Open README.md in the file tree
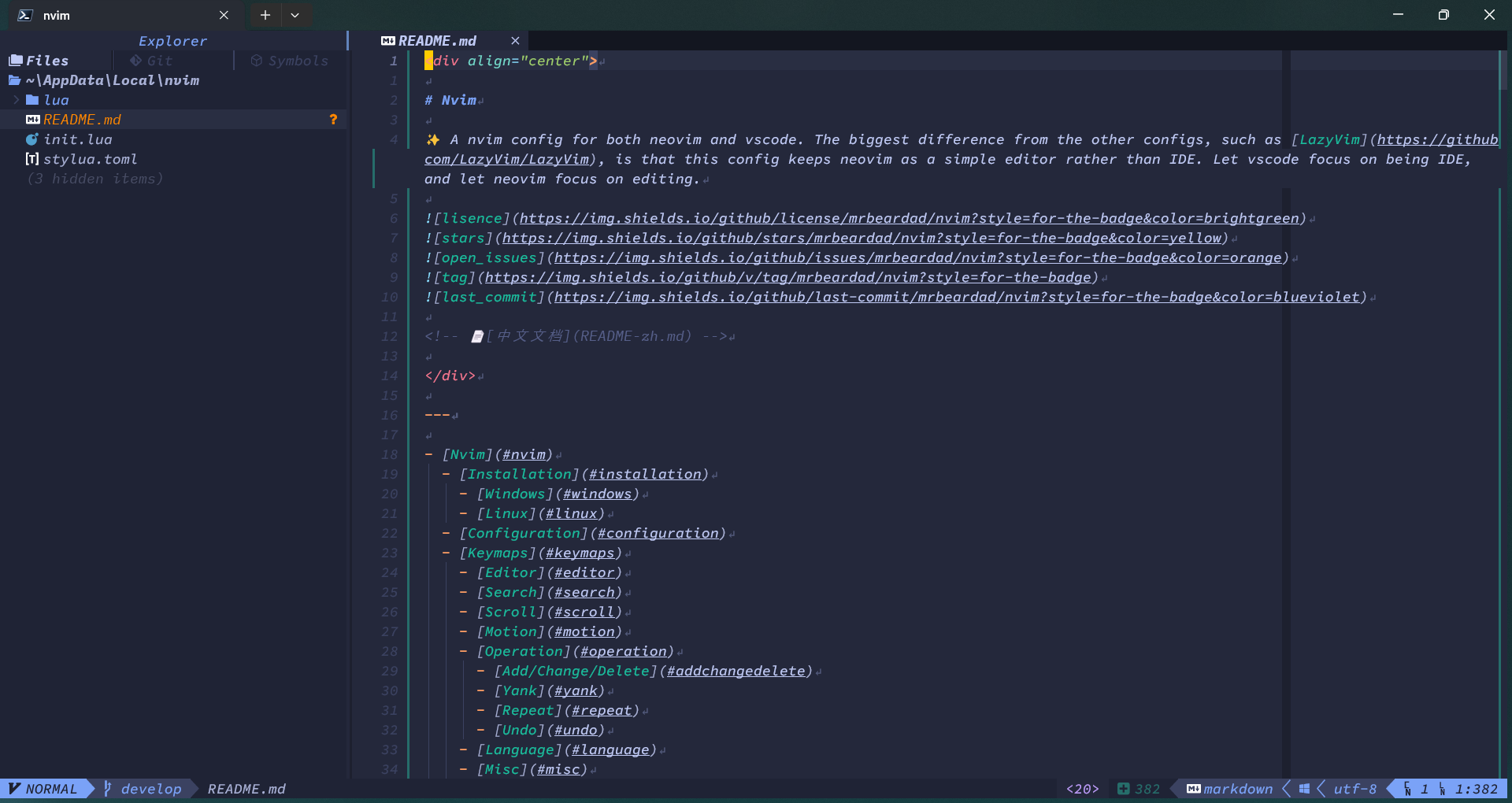The height and width of the screenshot is (803, 1512). tap(82, 120)
